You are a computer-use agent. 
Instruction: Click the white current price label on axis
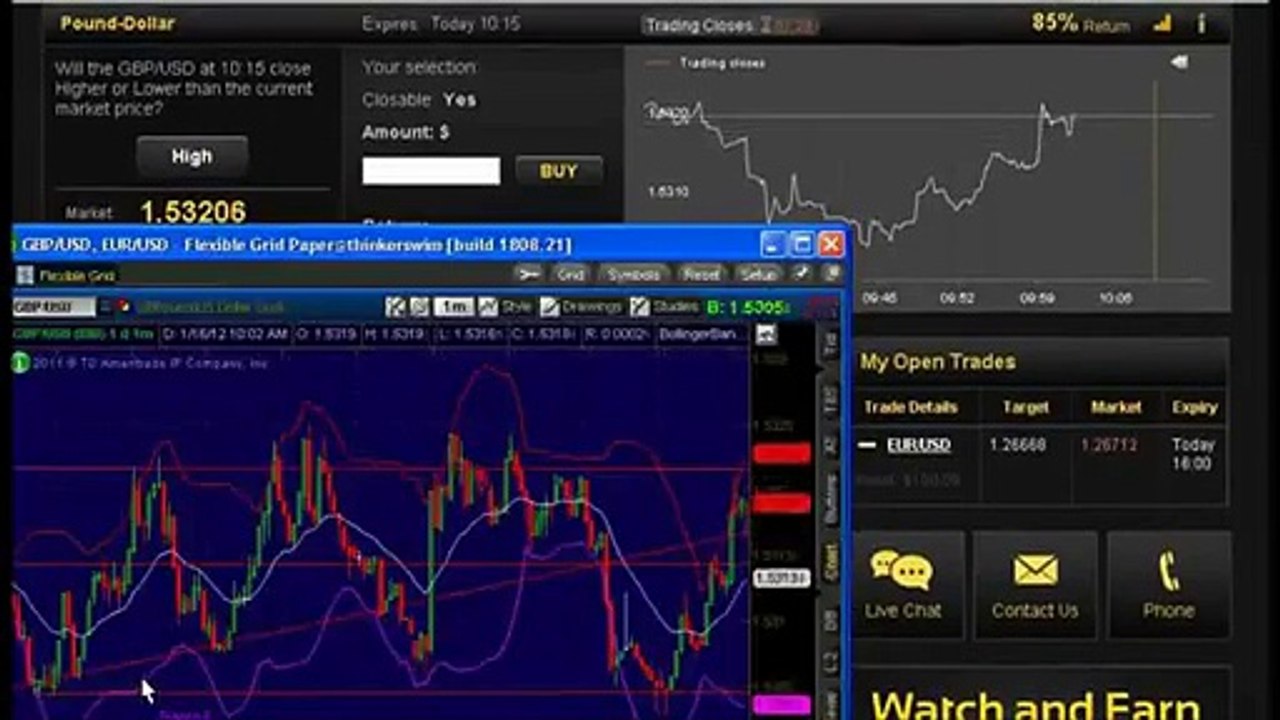point(781,578)
